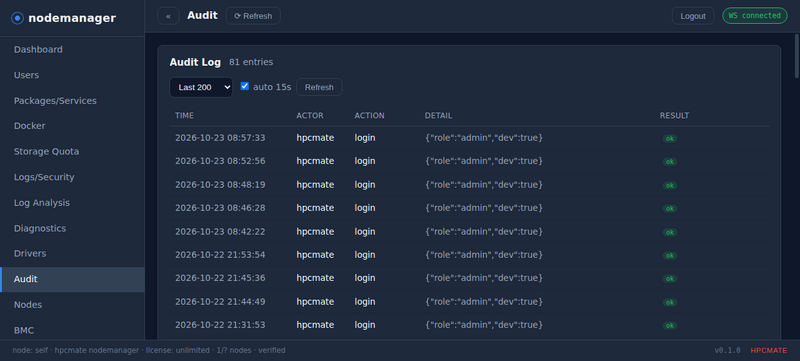
Task: Click ok badge in the 21:45:36 row
Action: click(x=670, y=279)
